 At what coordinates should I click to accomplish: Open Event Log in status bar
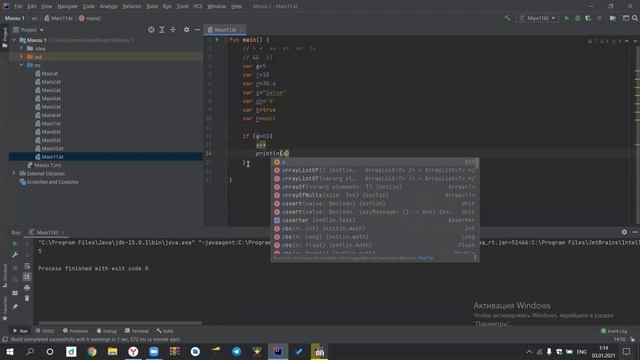click(x=614, y=331)
